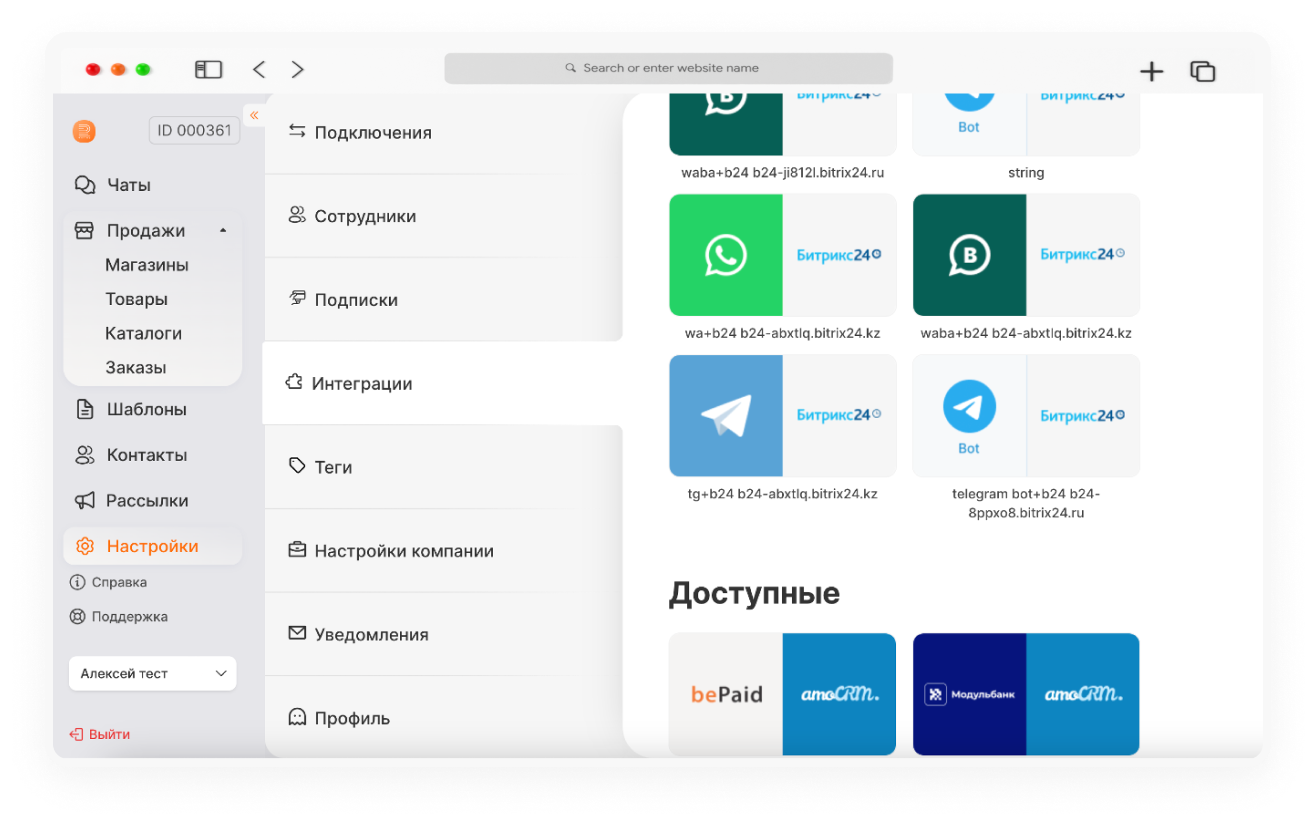Click the search or enter website name field
Image resolution: width=1316 pixels, height=825 pixels.
tap(668, 68)
